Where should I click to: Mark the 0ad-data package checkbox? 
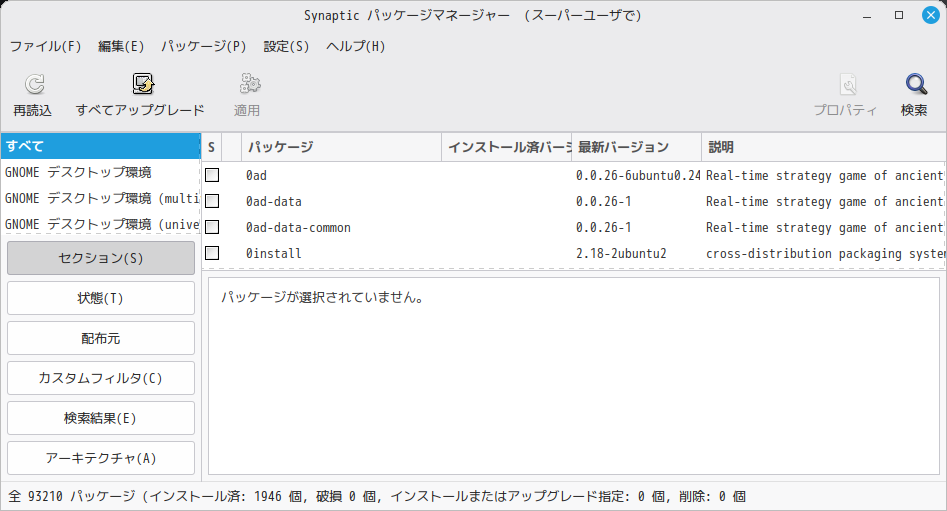point(212,201)
